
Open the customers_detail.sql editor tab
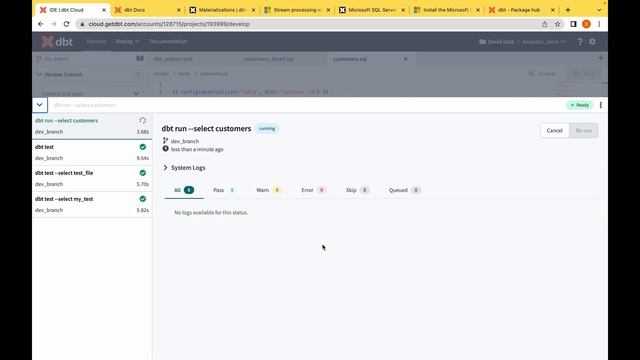(x=268, y=59)
